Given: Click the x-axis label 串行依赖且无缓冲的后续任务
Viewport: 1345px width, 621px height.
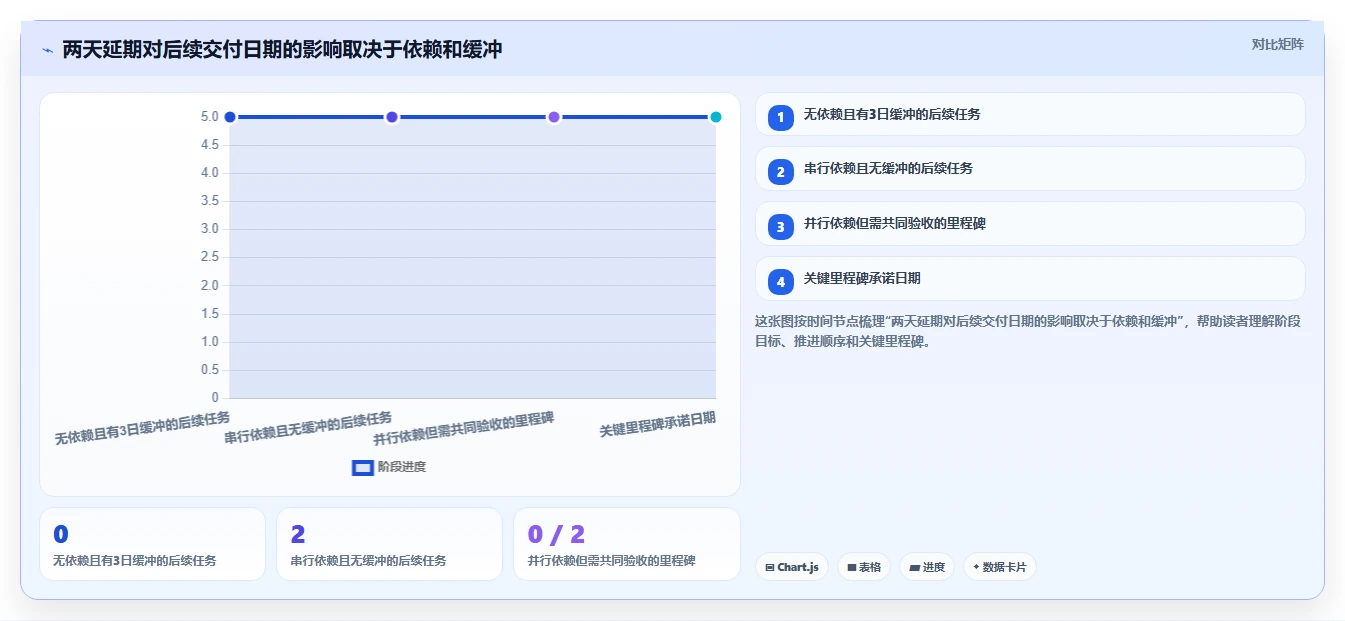Looking at the screenshot, I should pyautogui.click(x=308, y=428).
